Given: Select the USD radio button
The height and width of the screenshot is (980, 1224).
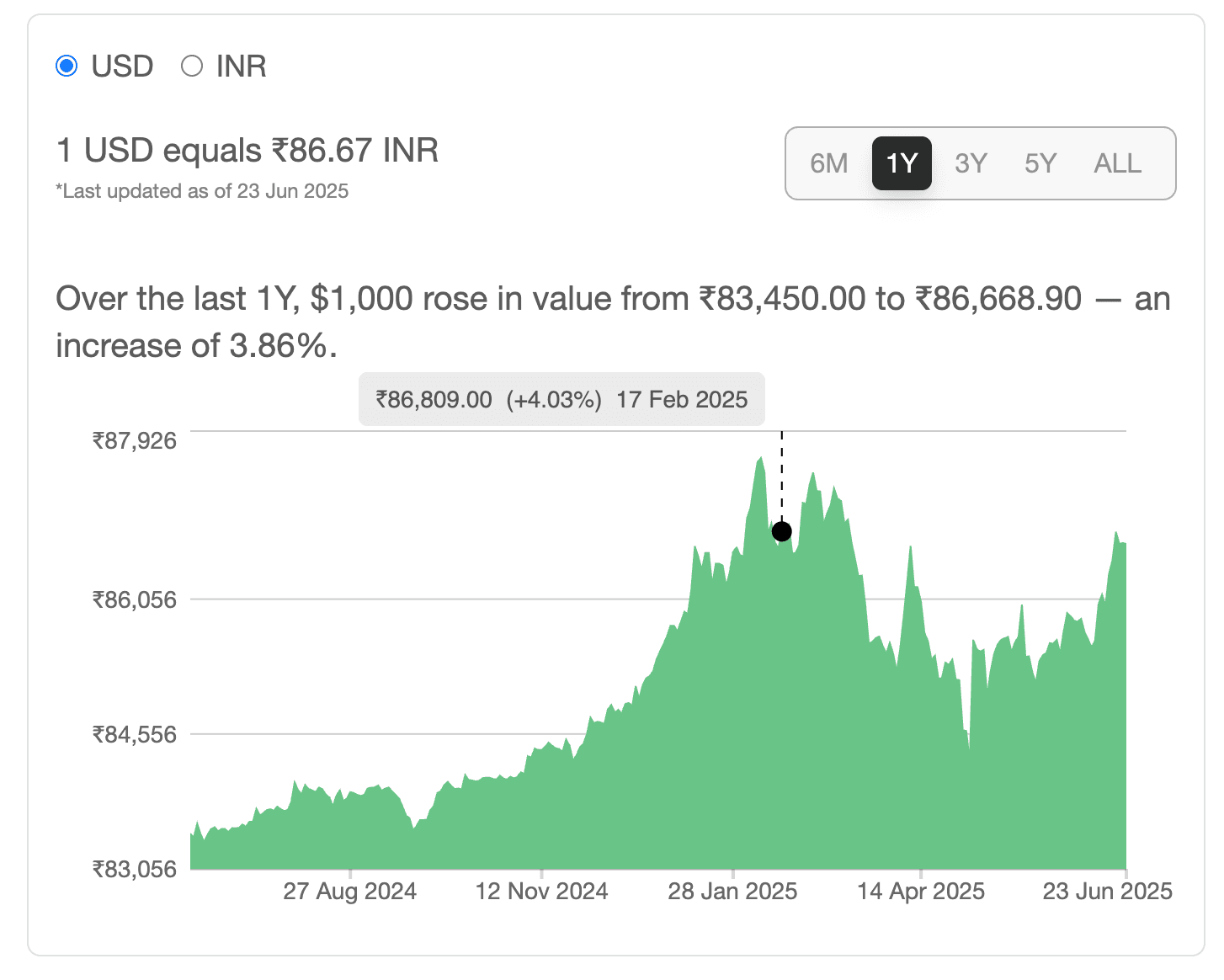Looking at the screenshot, I should 67,66.
